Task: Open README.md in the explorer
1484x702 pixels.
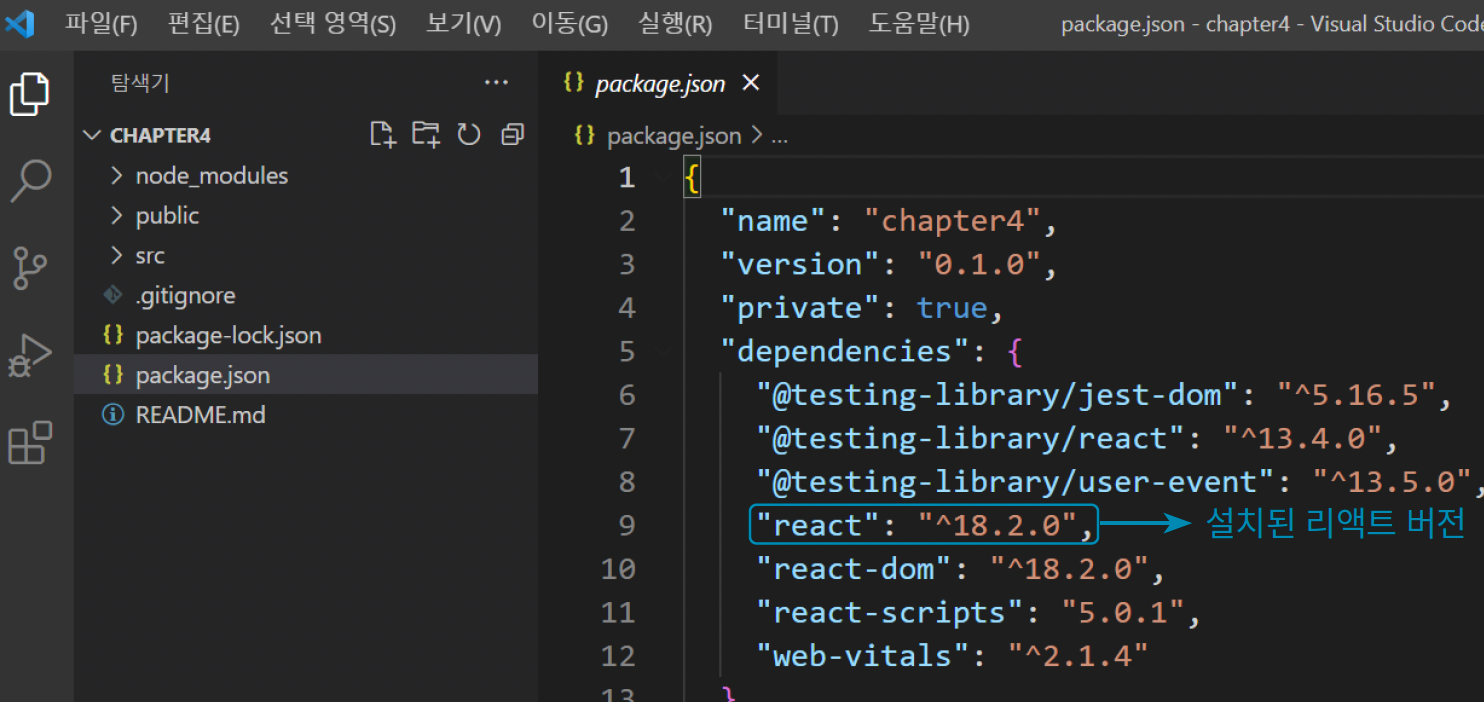Action: click(306, 415)
